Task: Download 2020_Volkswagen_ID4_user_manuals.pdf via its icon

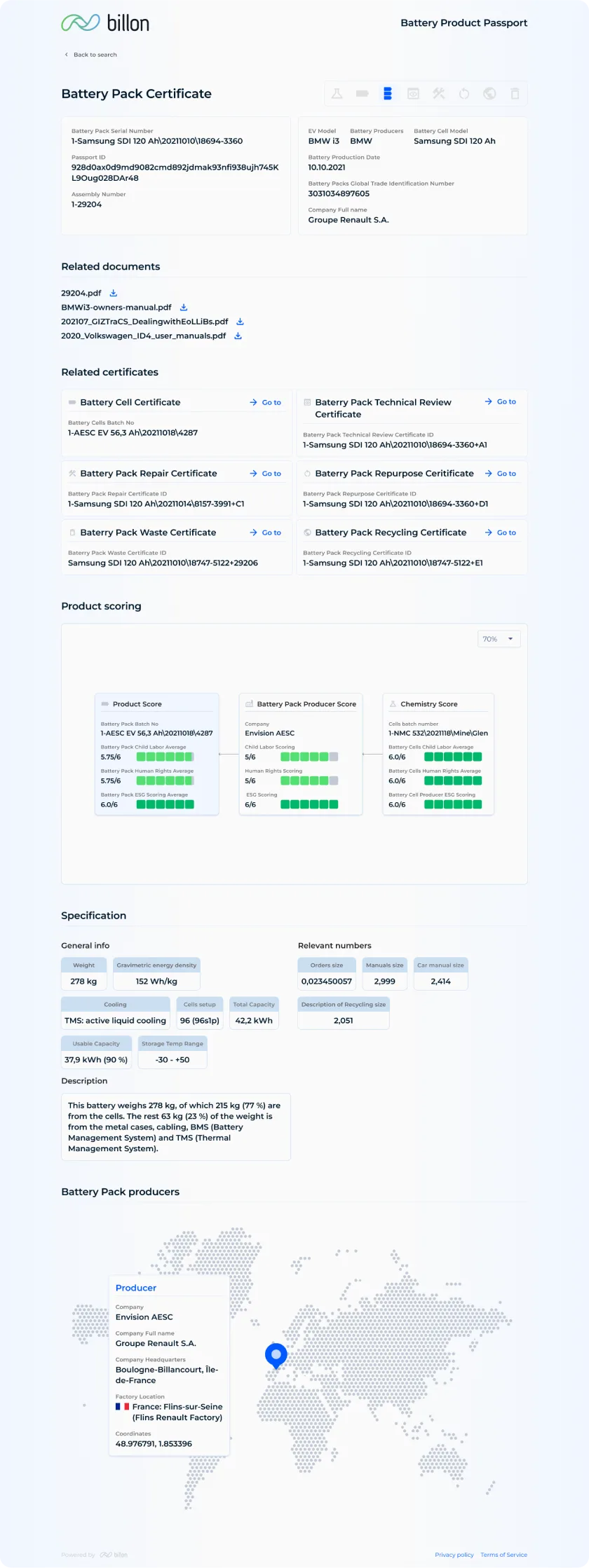Action: coord(238,336)
